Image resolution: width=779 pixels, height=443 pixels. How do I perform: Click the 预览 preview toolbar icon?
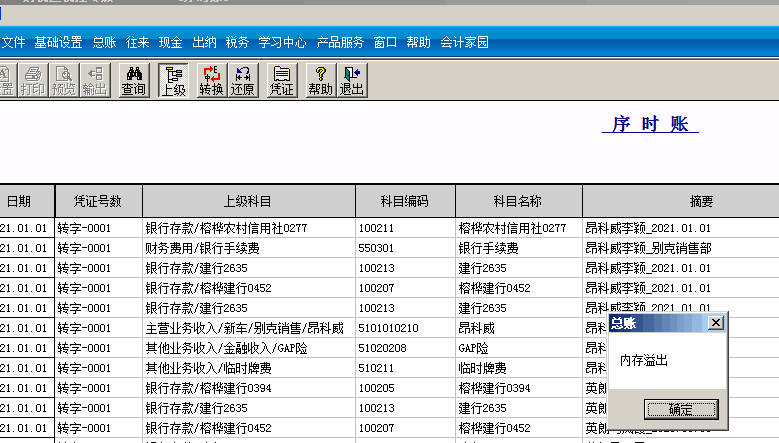coord(64,80)
